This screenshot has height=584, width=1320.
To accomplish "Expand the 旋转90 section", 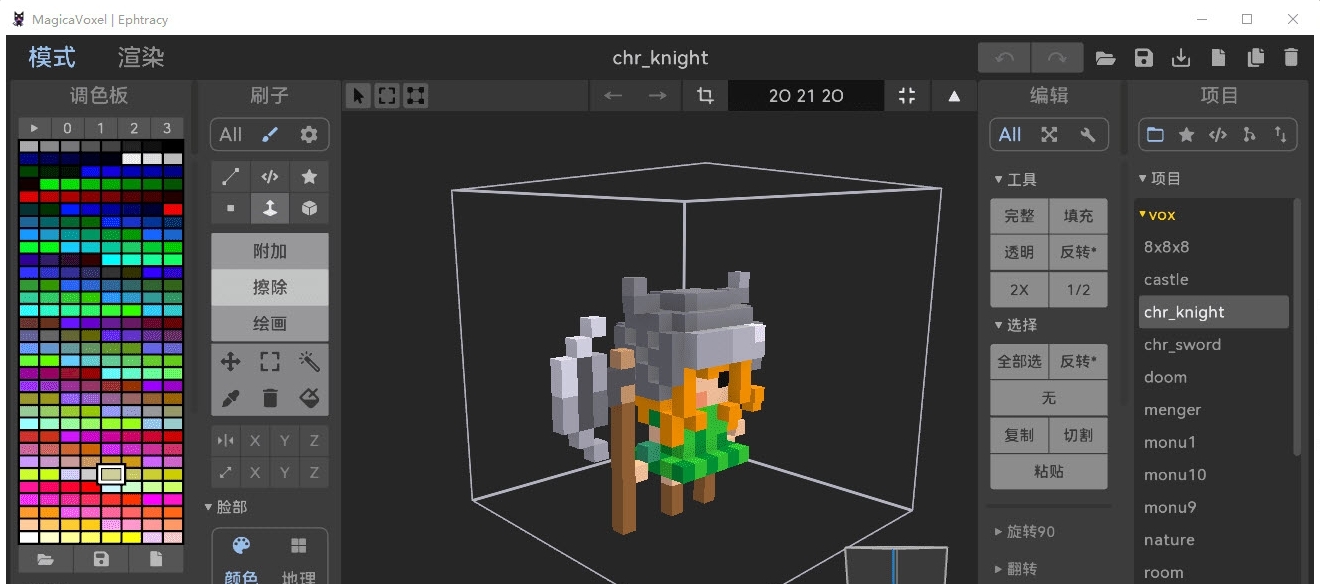I will coord(1022,531).
